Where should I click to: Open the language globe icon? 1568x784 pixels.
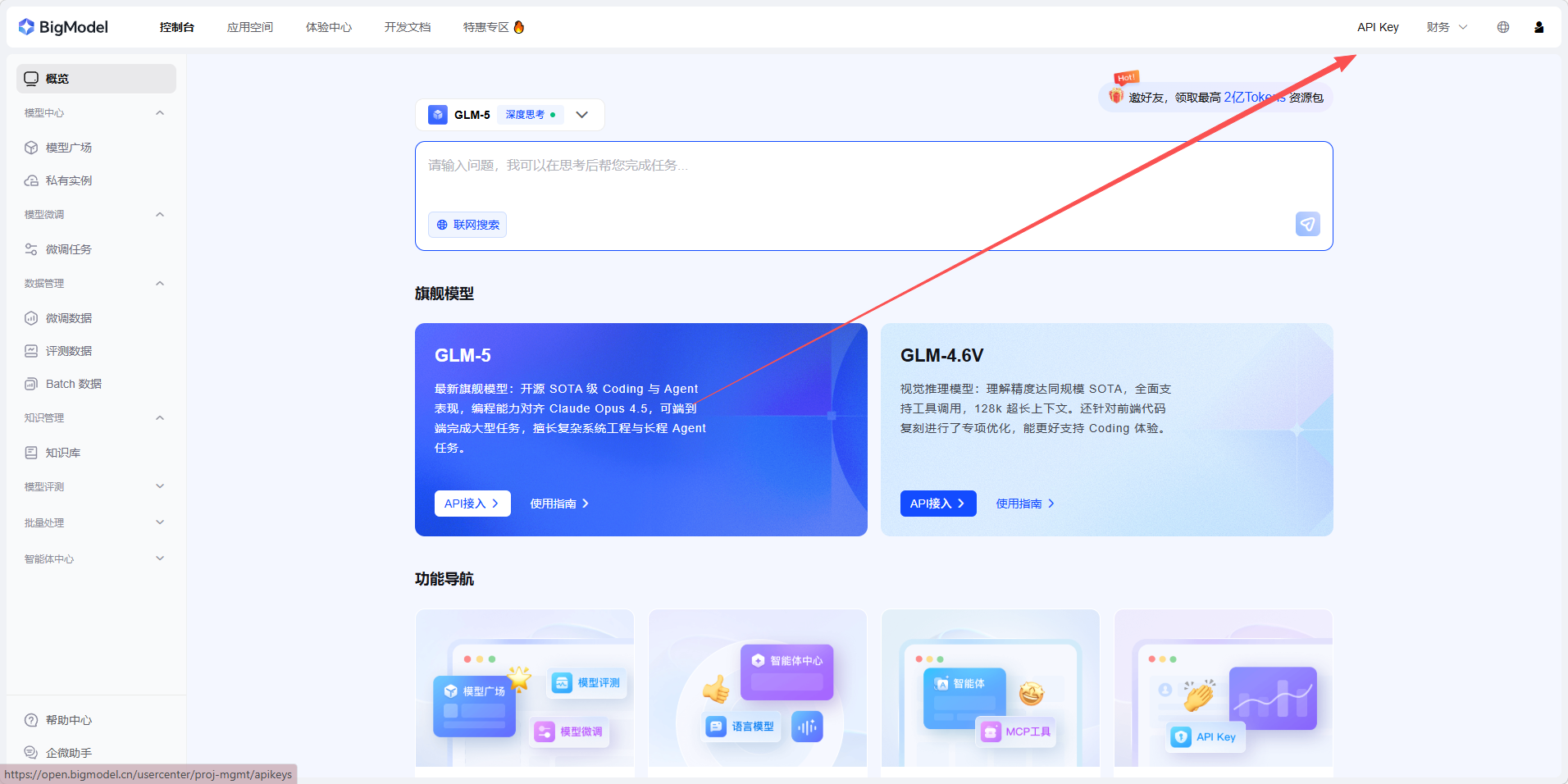pyautogui.click(x=1502, y=27)
